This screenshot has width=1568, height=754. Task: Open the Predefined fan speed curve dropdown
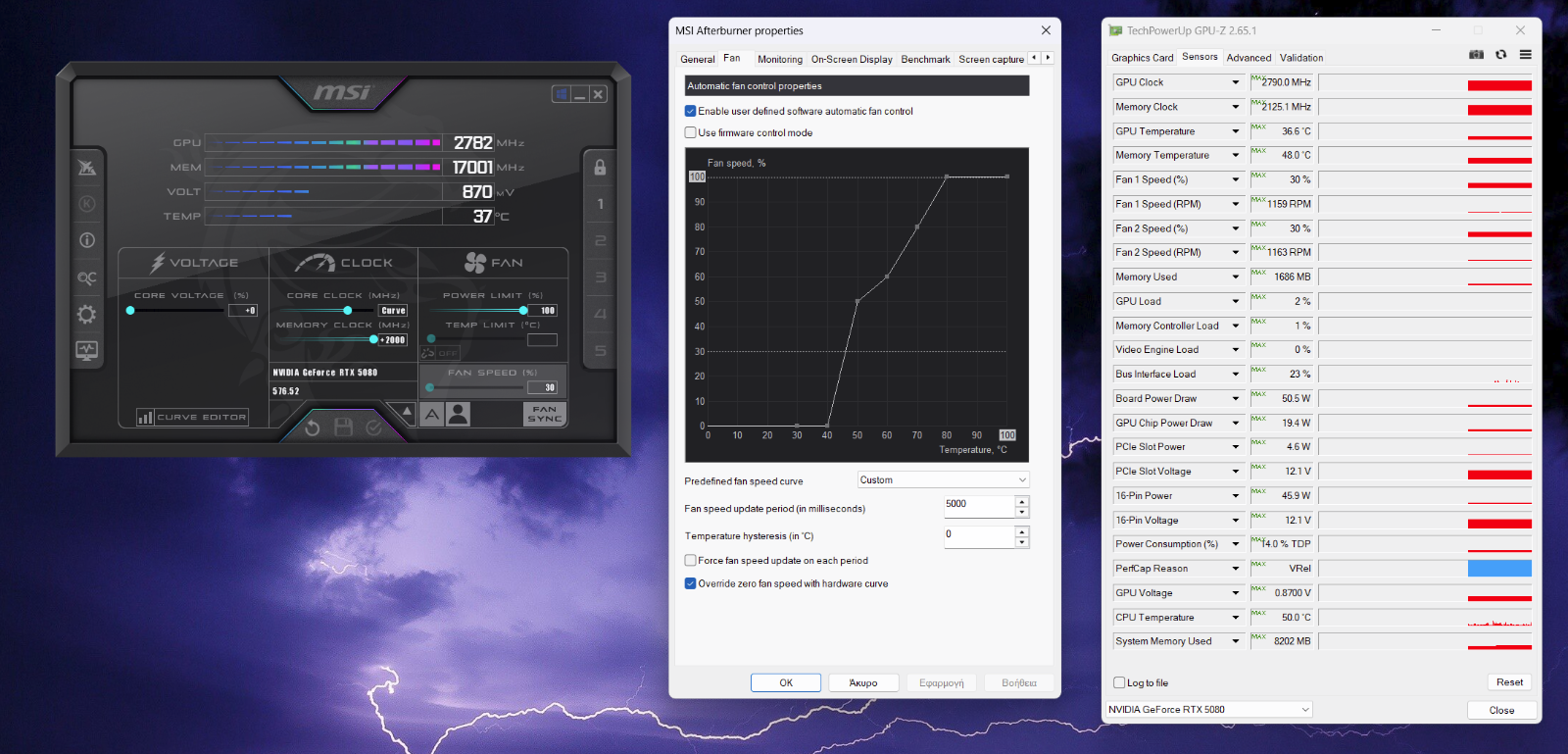click(943, 480)
